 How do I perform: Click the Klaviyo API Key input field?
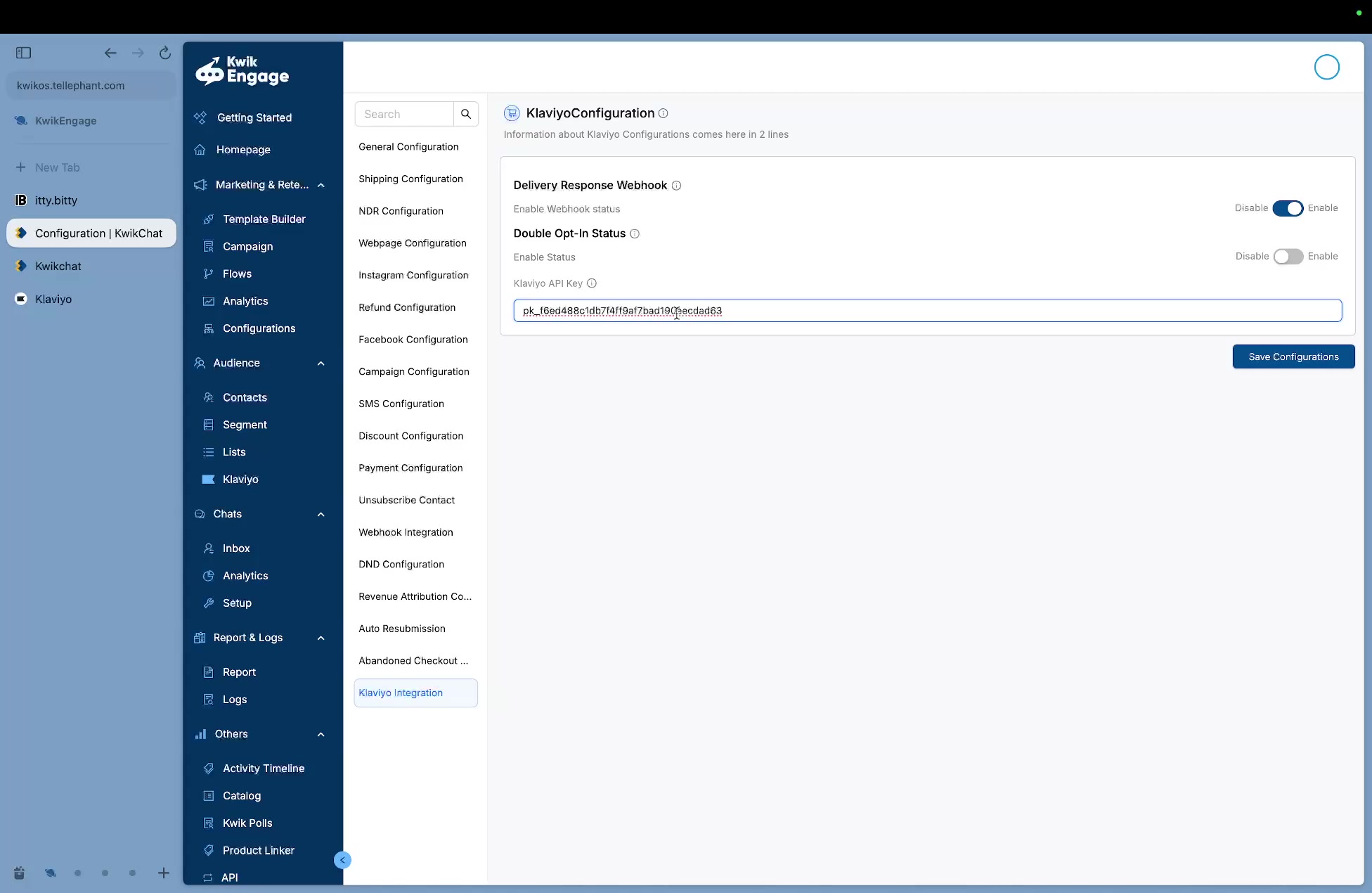[927, 311]
